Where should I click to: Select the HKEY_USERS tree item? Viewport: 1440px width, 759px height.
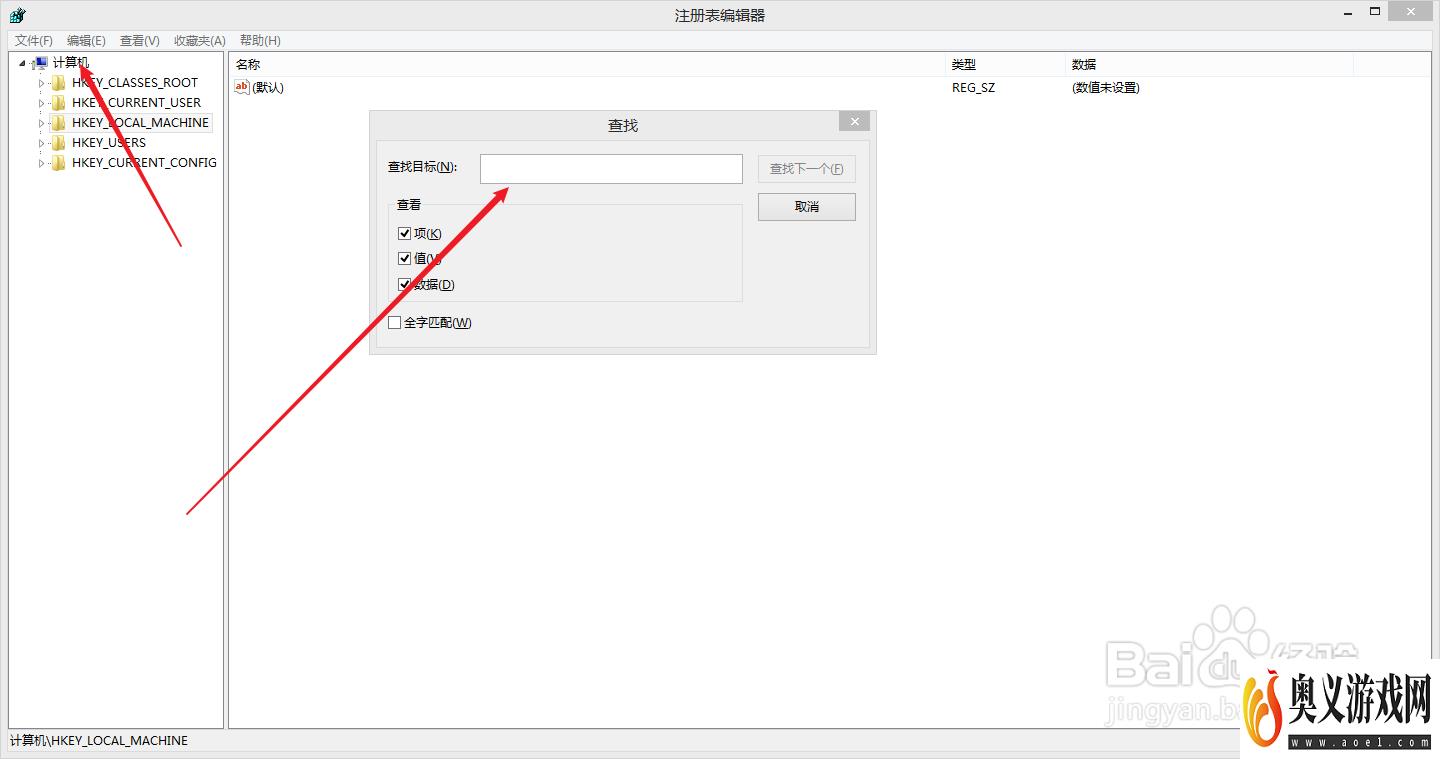pyautogui.click(x=109, y=143)
